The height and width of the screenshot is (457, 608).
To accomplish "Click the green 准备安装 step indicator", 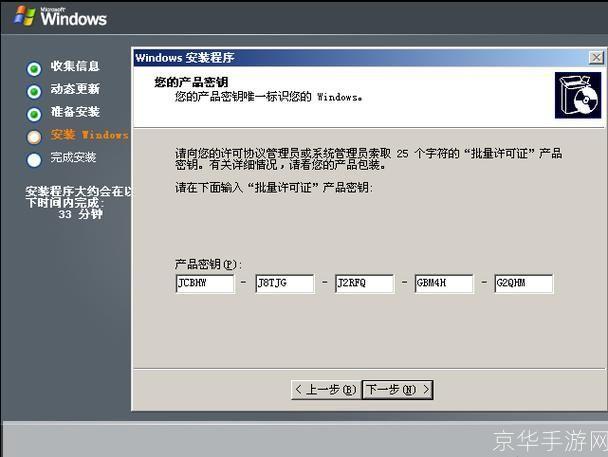I will [34, 115].
